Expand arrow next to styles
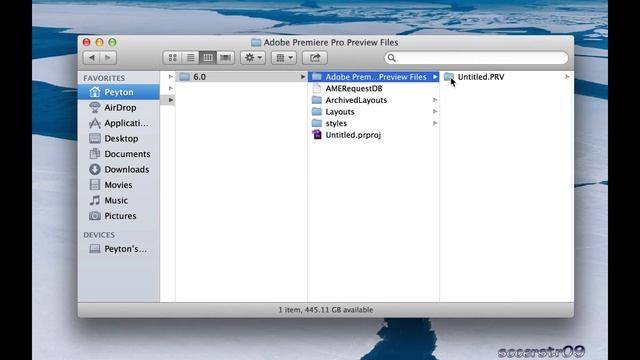Viewport: 640px width, 360px height. [435, 123]
